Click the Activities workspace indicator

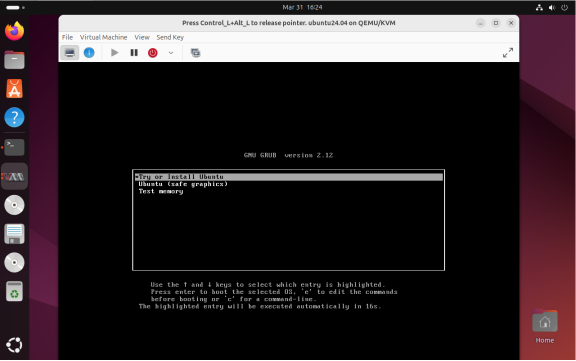click(15, 7)
